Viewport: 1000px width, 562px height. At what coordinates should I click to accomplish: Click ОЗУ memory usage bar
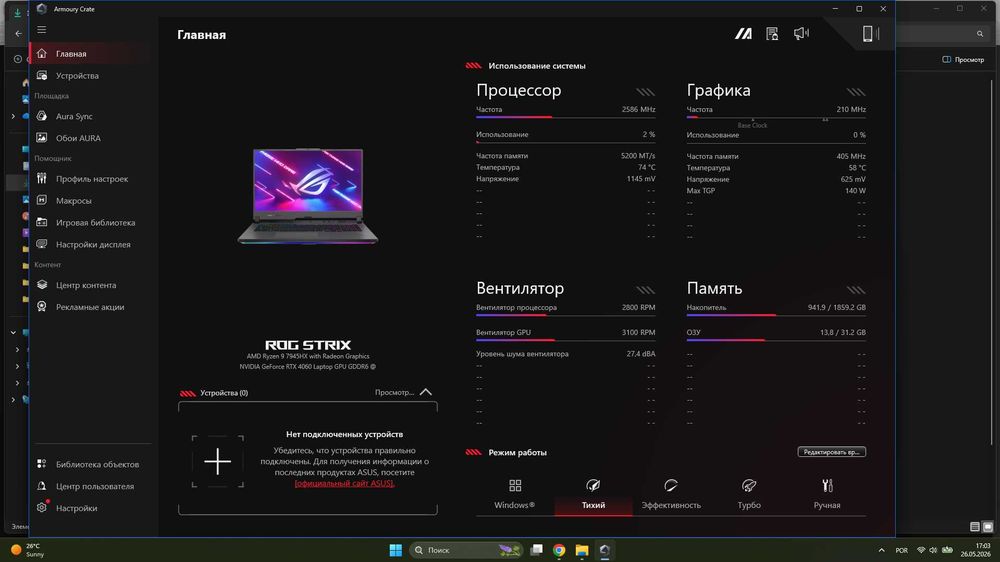point(776,339)
